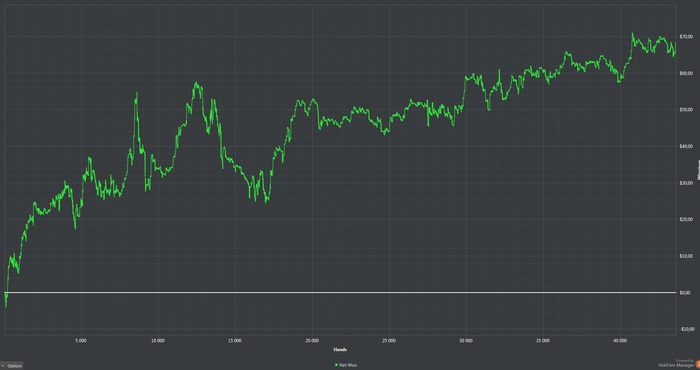The height and width of the screenshot is (370, 700).
Task: Click the $10,00 winnings axis label
Action: point(686,256)
